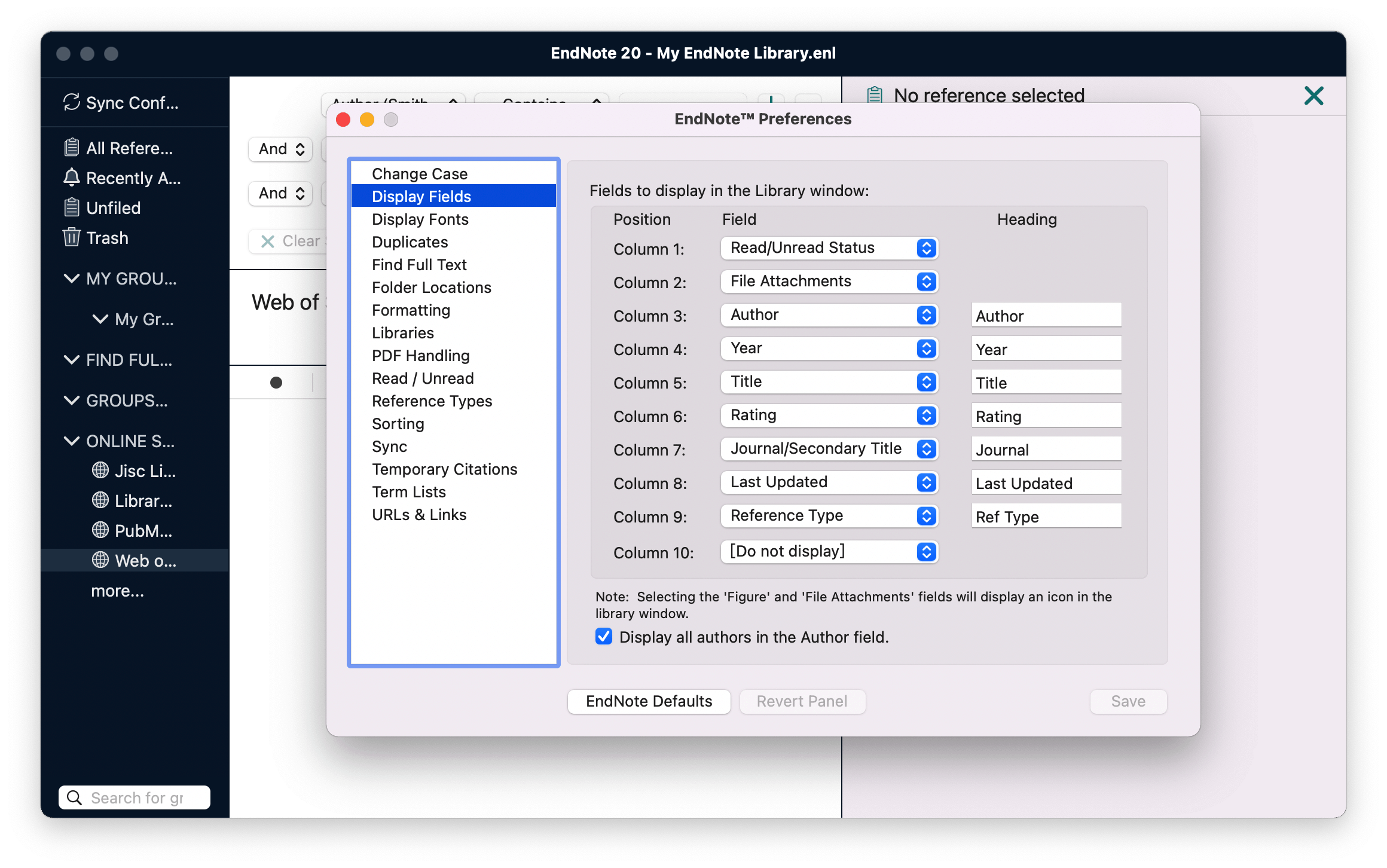Viewport: 1387px width, 868px height.
Task: Click the EndNote Defaults button
Action: [649, 701]
